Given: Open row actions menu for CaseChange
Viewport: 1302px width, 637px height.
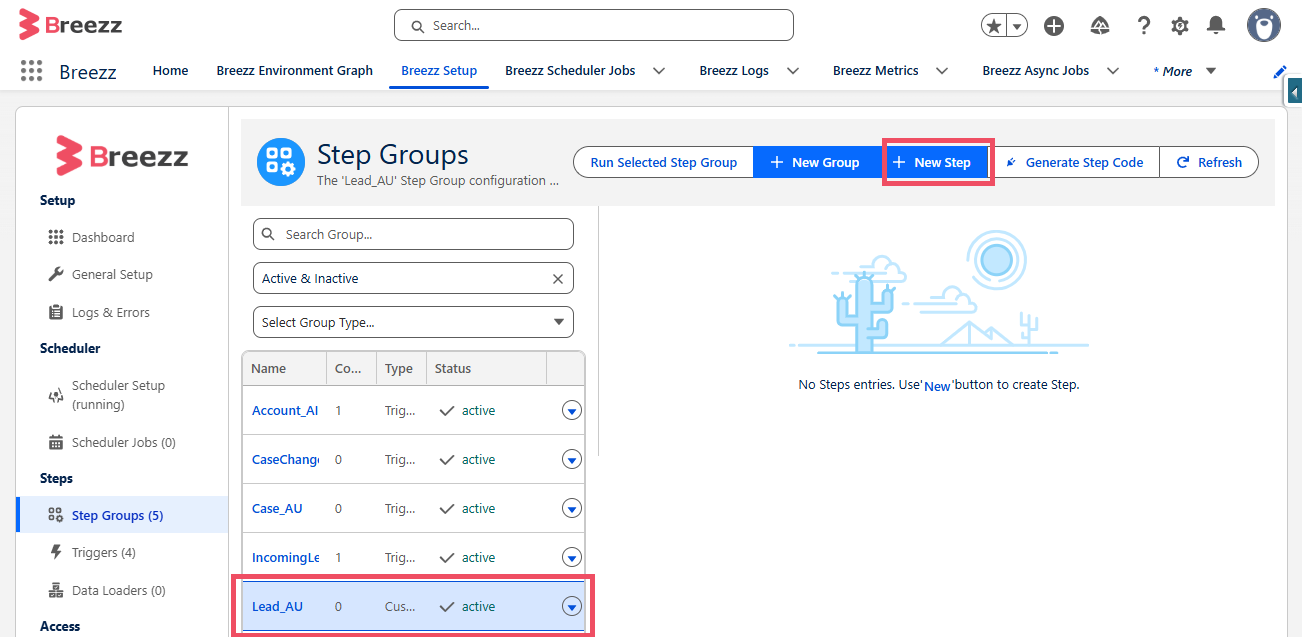Looking at the screenshot, I should pyautogui.click(x=571, y=460).
